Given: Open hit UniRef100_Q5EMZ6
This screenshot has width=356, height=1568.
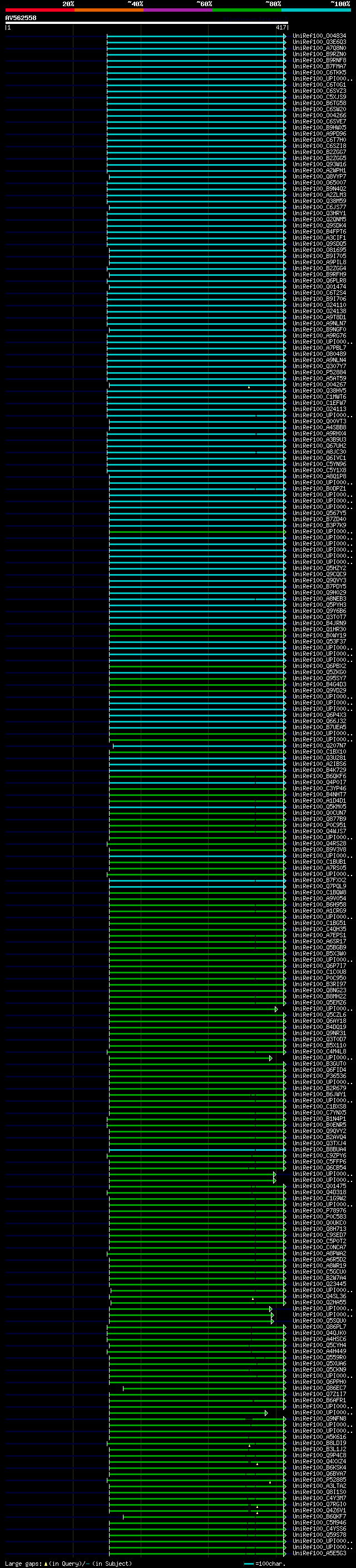Looking at the screenshot, I should (319, 1002).
